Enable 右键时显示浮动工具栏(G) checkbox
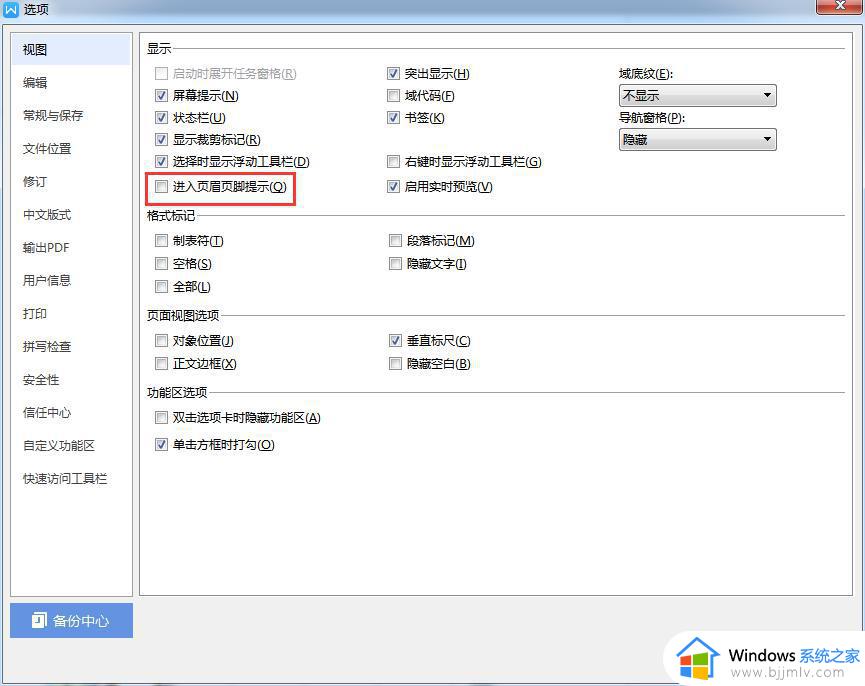Viewport: 865px width, 686px height. coord(393,162)
